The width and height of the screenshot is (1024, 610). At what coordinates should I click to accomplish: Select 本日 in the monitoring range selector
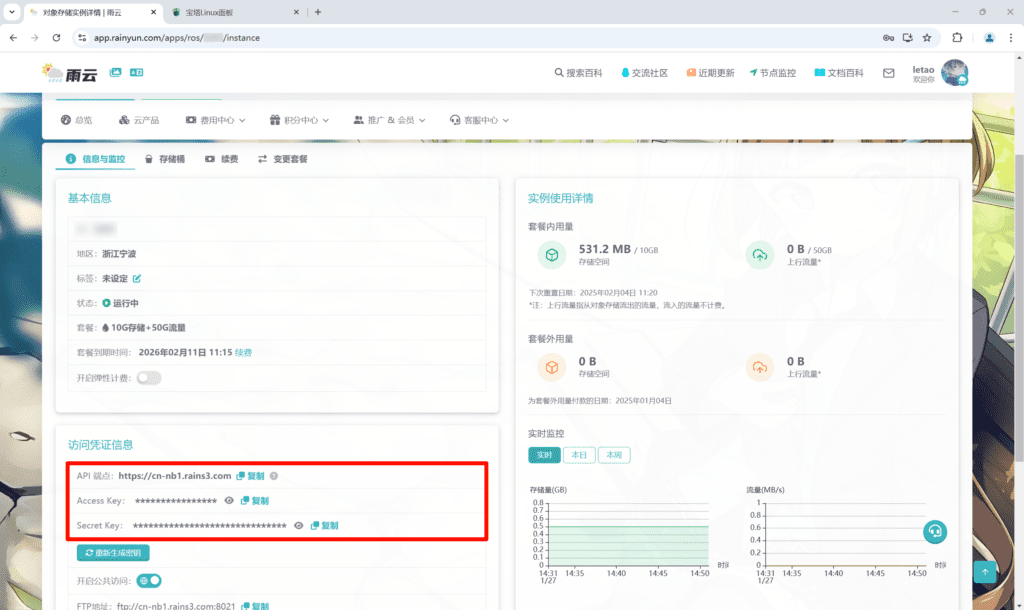tap(579, 455)
